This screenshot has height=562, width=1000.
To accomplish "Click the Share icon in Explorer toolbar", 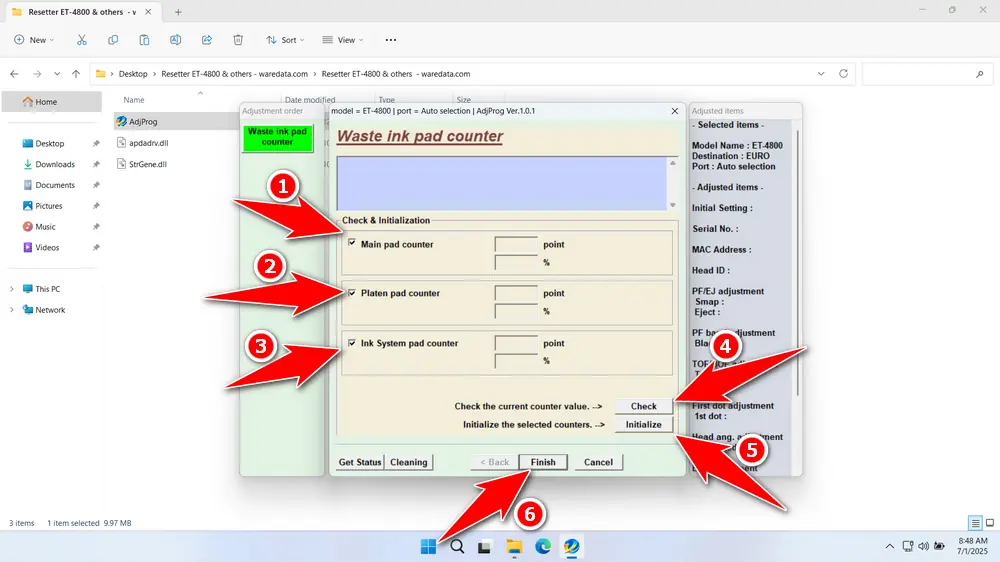I will click(x=207, y=40).
